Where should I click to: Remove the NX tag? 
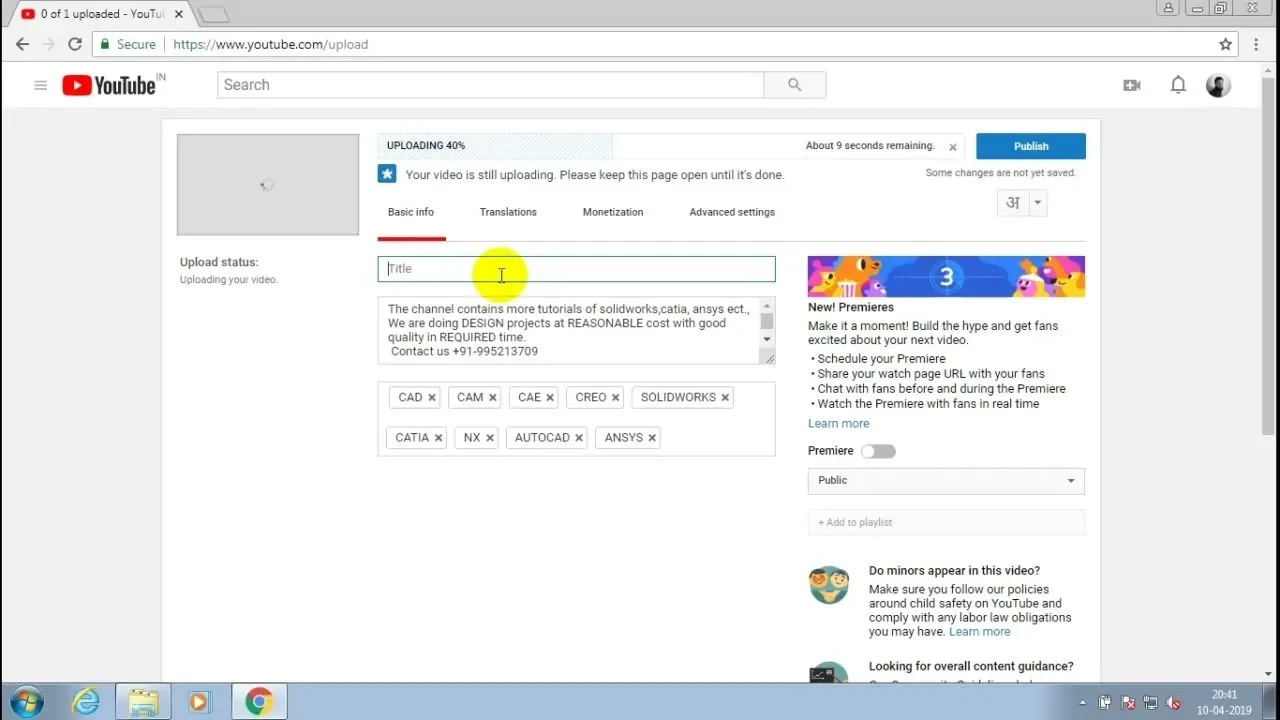tap(490, 438)
